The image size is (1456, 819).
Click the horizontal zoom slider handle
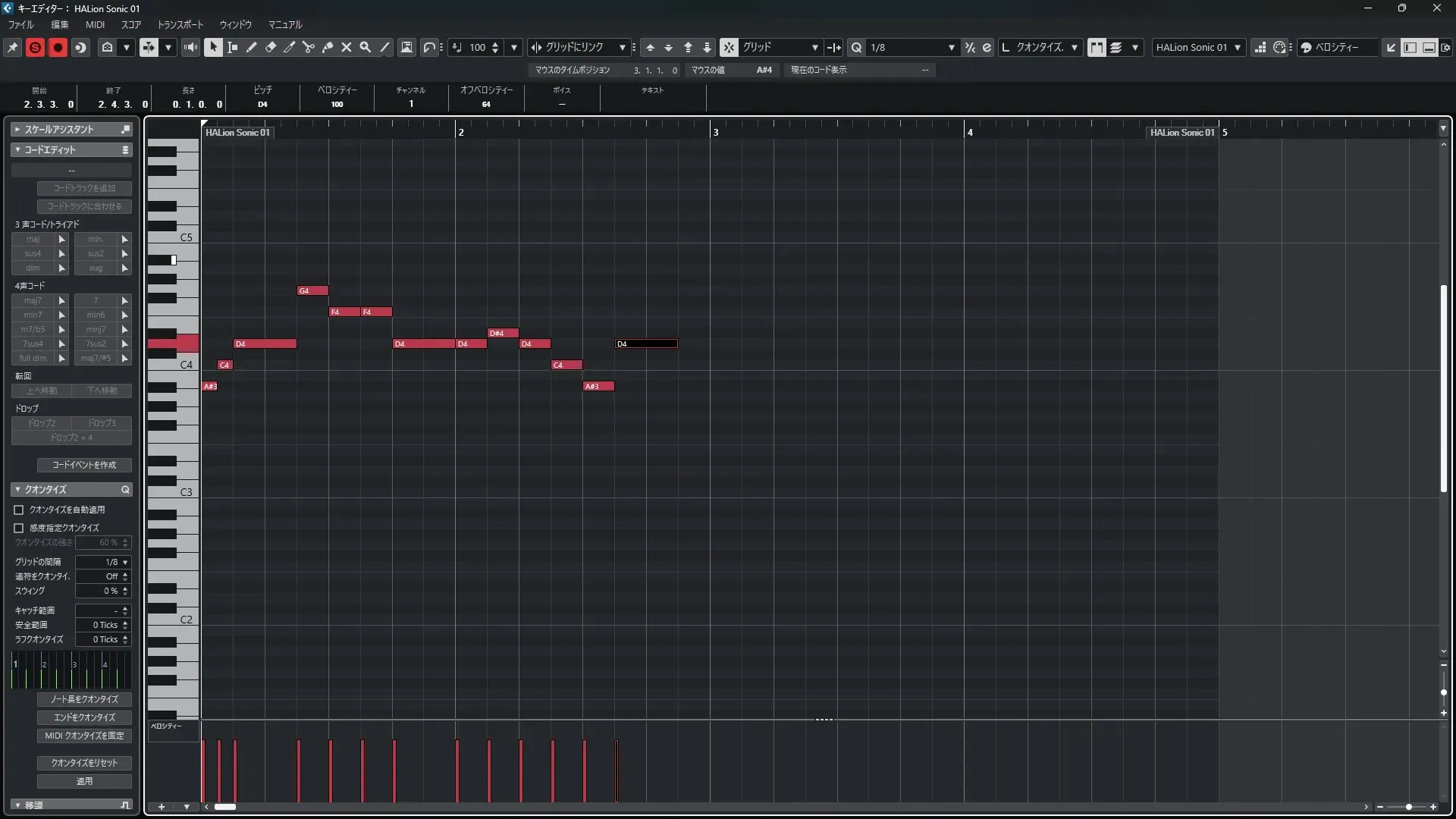click(x=1408, y=807)
